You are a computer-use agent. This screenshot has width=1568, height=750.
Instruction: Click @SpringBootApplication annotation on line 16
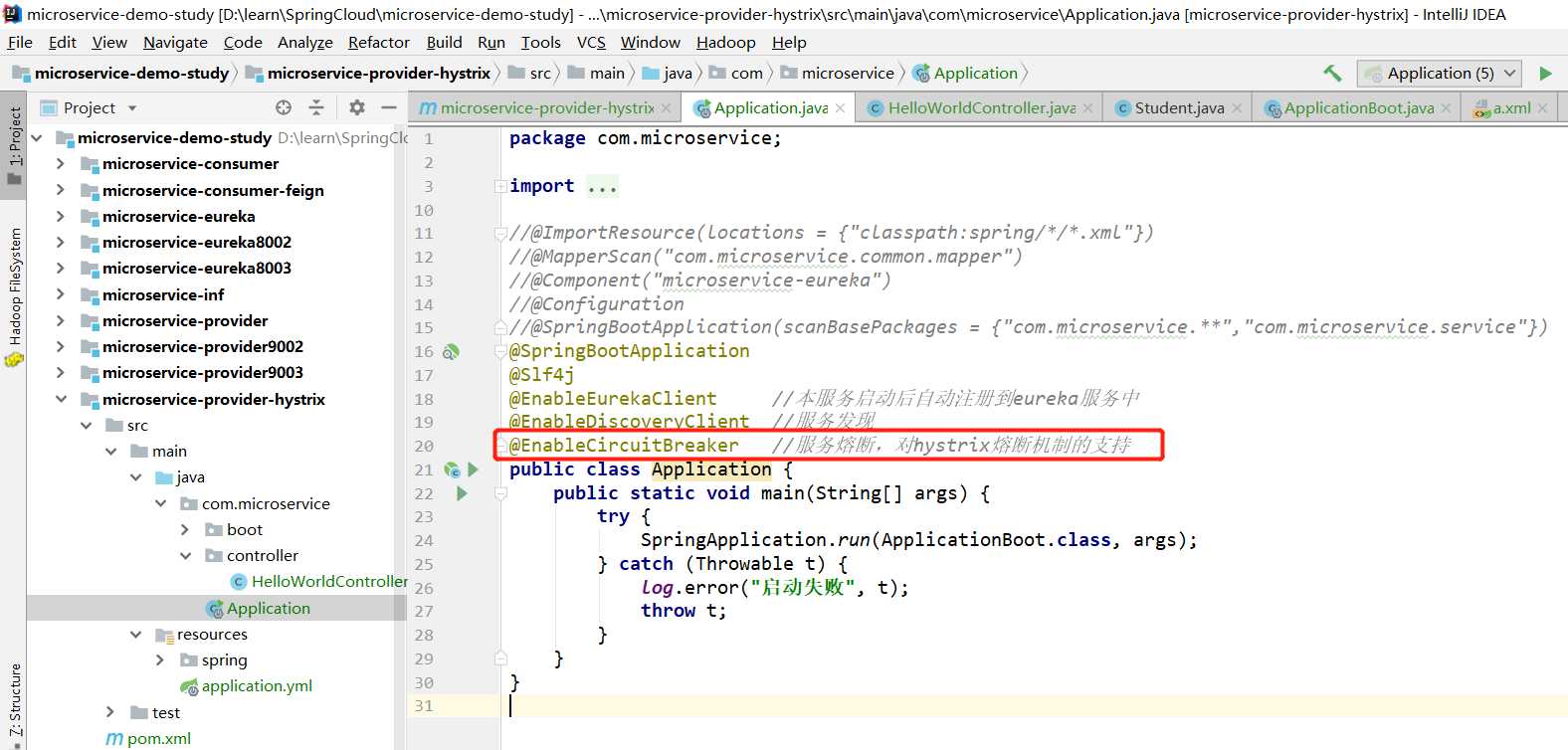pyautogui.click(x=630, y=351)
